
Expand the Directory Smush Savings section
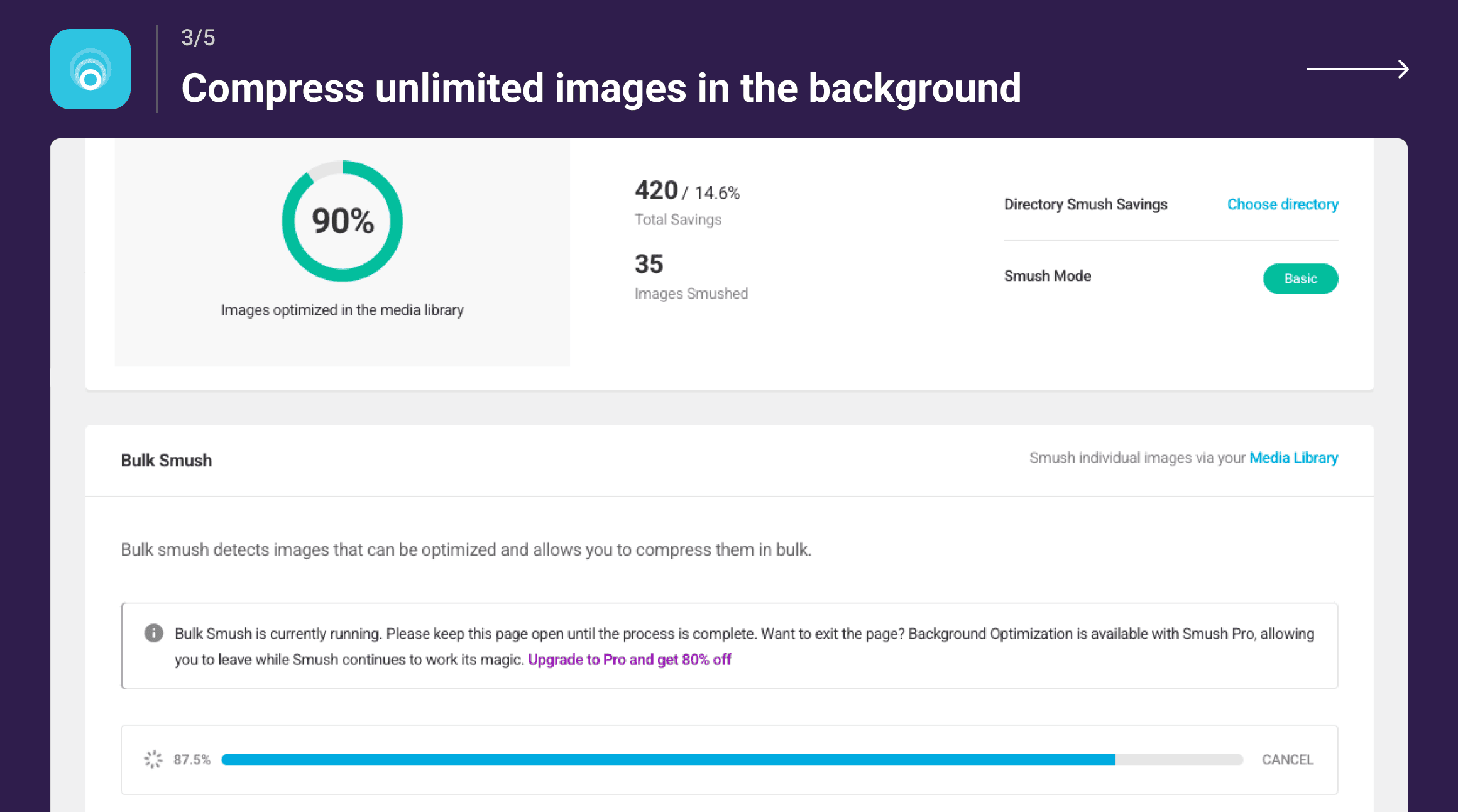(x=1085, y=204)
